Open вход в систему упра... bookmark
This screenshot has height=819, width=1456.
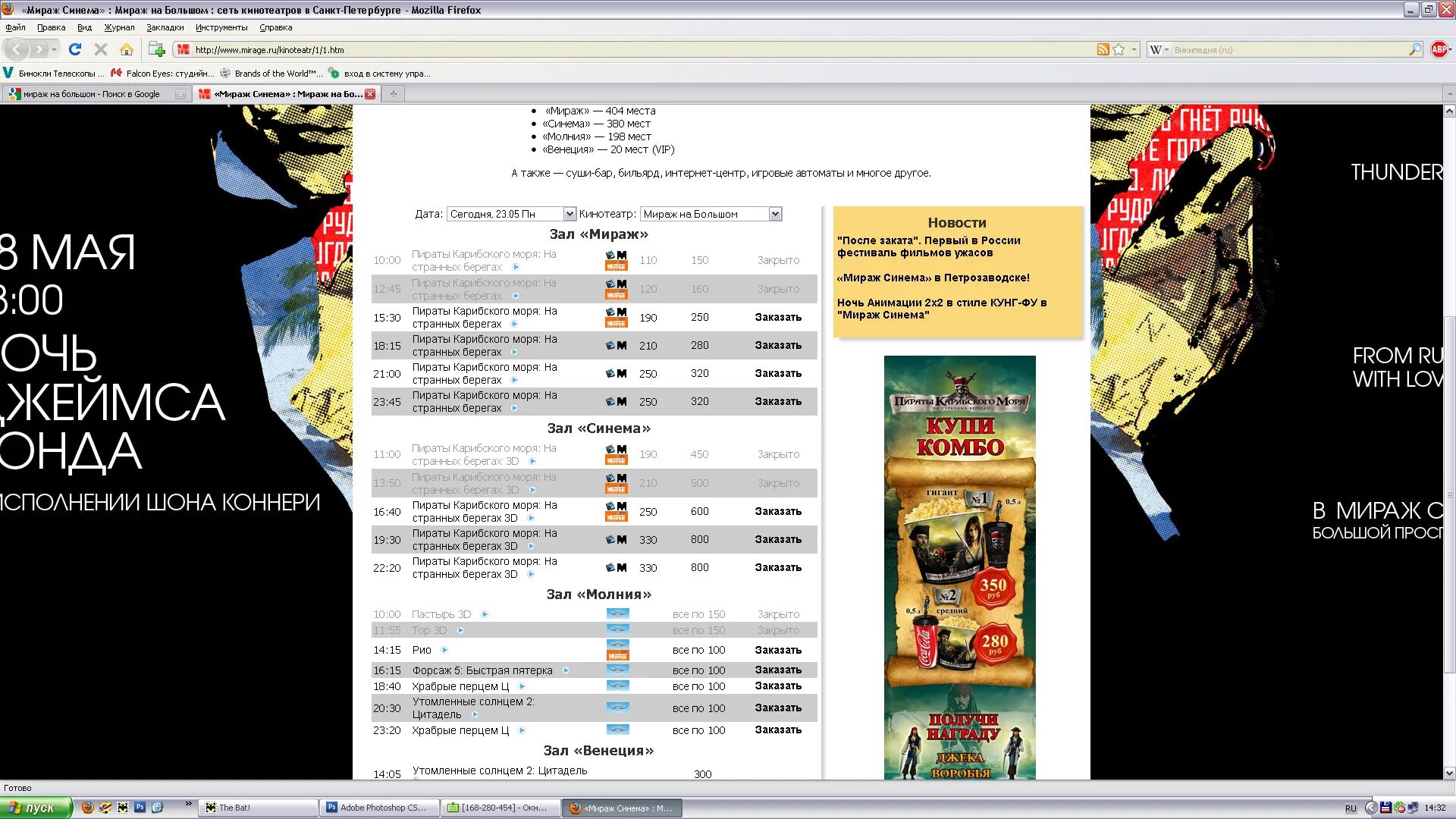(380, 74)
